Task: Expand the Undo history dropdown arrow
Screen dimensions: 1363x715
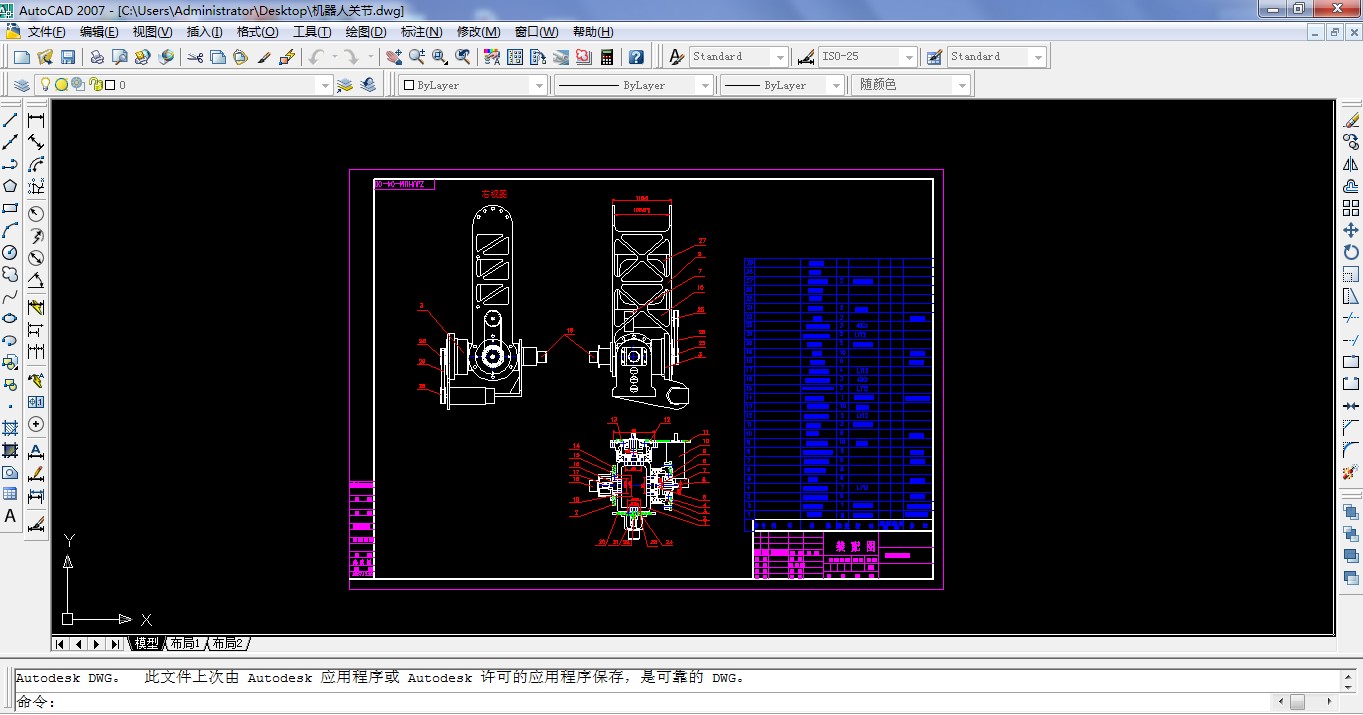Action: (333, 57)
